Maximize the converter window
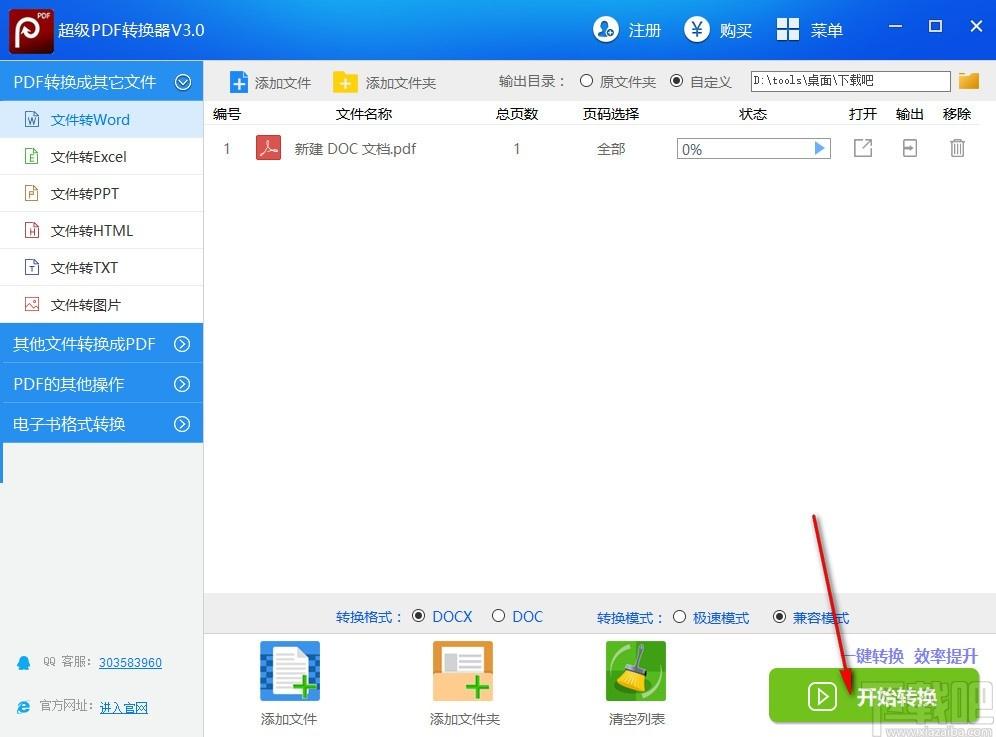This screenshot has height=737, width=996. click(x=935, y=26)
